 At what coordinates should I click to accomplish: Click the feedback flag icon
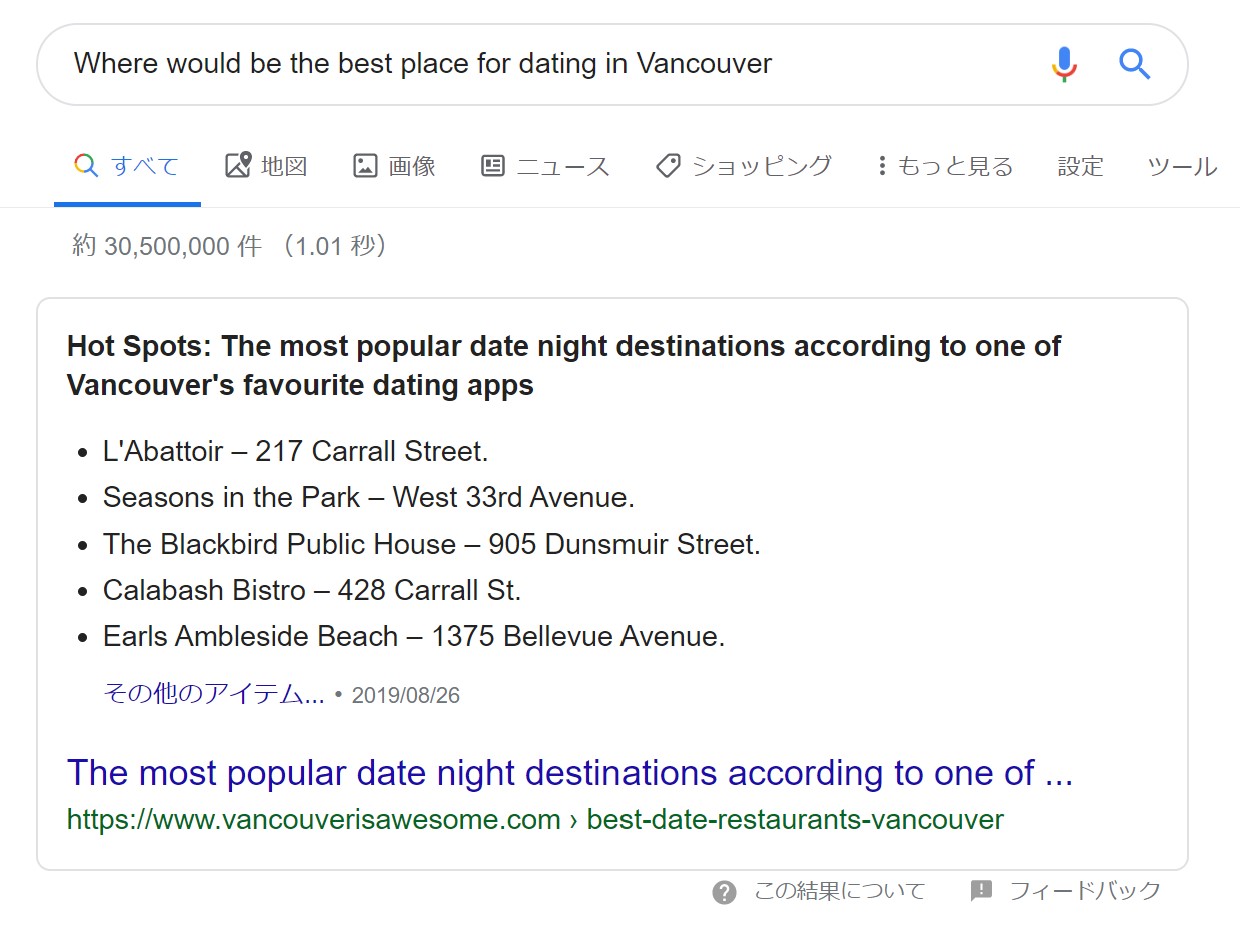tap(981, 891)
